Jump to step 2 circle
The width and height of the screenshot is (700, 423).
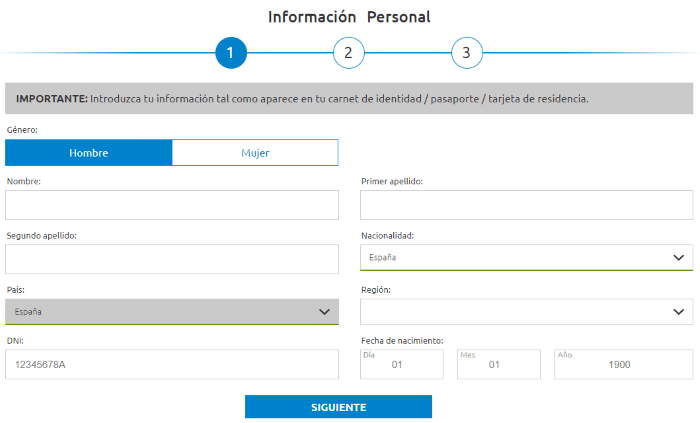click(x=348, y=53)
